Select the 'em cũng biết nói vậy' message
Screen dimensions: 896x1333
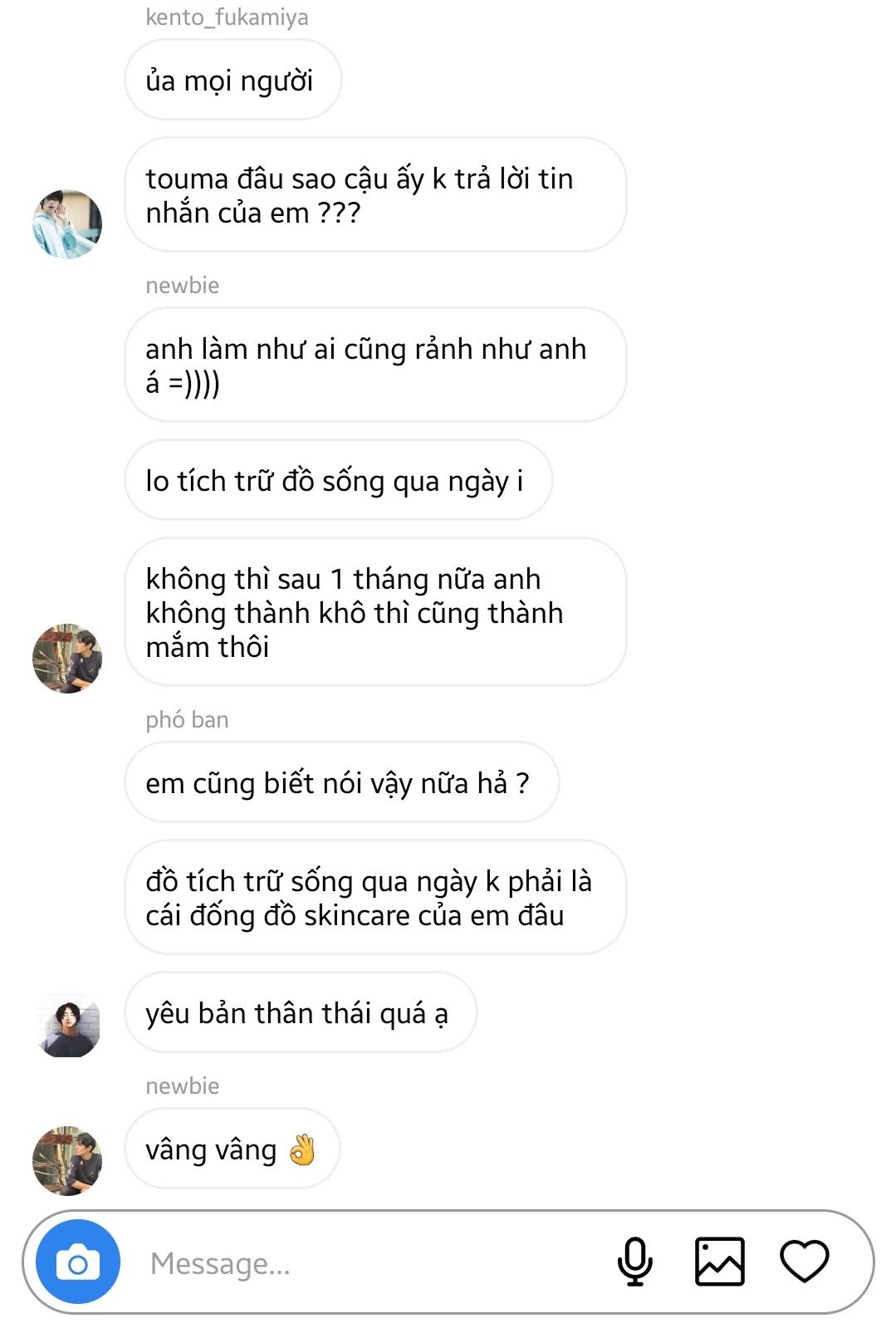[x=342, y=782]
